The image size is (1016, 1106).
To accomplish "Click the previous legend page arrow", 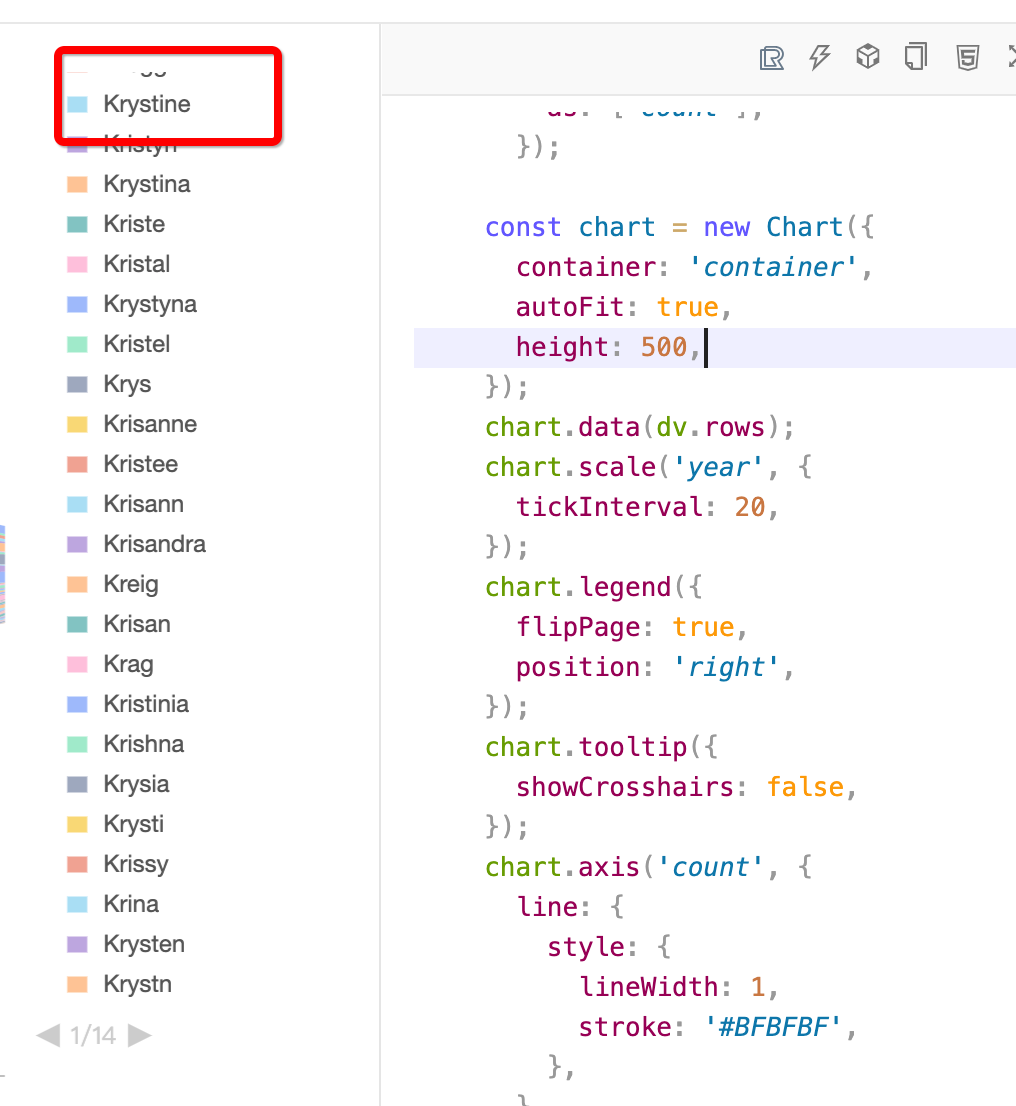I will pyautogui.click(x=48, y=1035).
